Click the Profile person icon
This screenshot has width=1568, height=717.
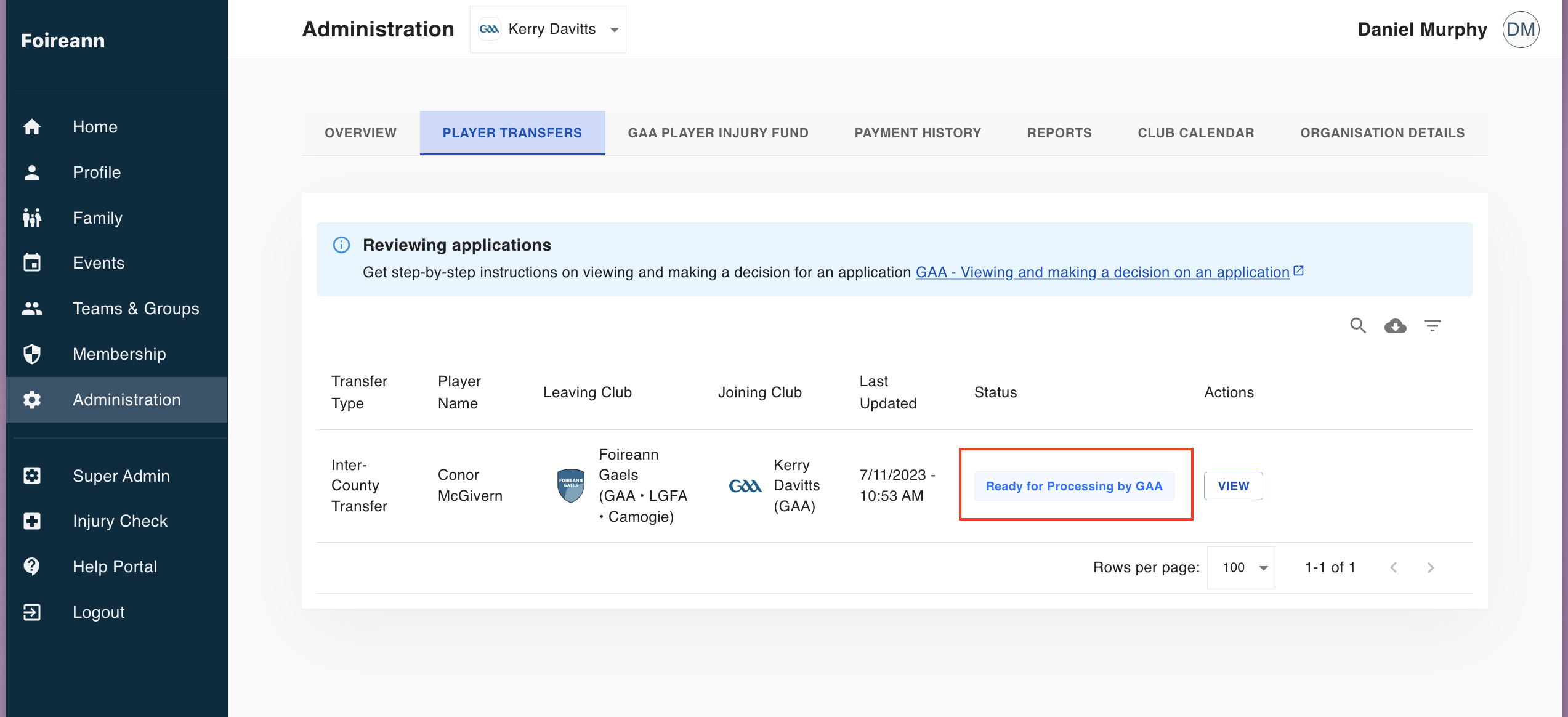click(x=32, y=172)
